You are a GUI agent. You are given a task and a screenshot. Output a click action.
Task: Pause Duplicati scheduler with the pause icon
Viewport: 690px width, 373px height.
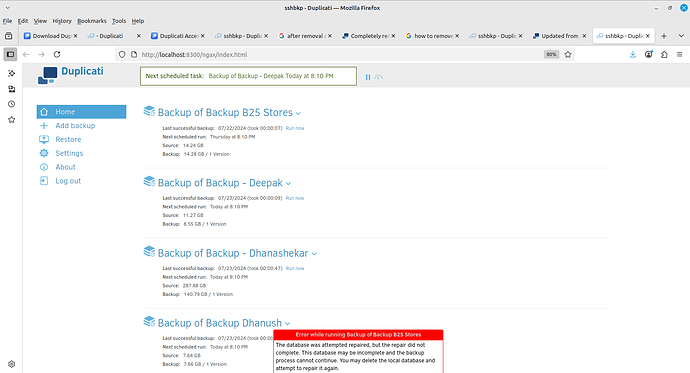368,77
